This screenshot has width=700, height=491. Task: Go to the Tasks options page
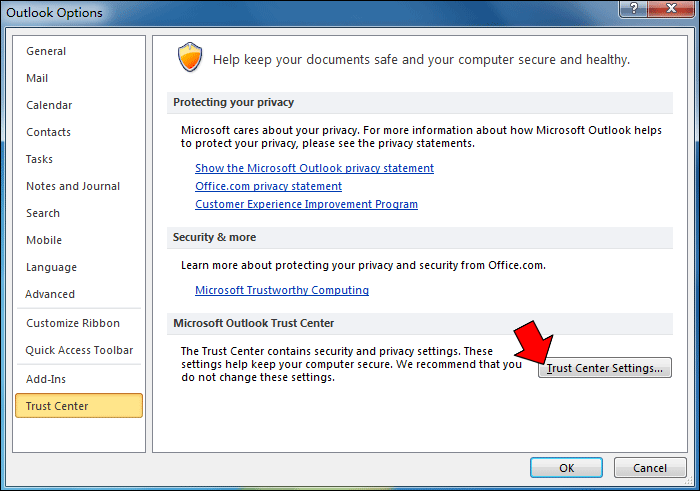40,159
